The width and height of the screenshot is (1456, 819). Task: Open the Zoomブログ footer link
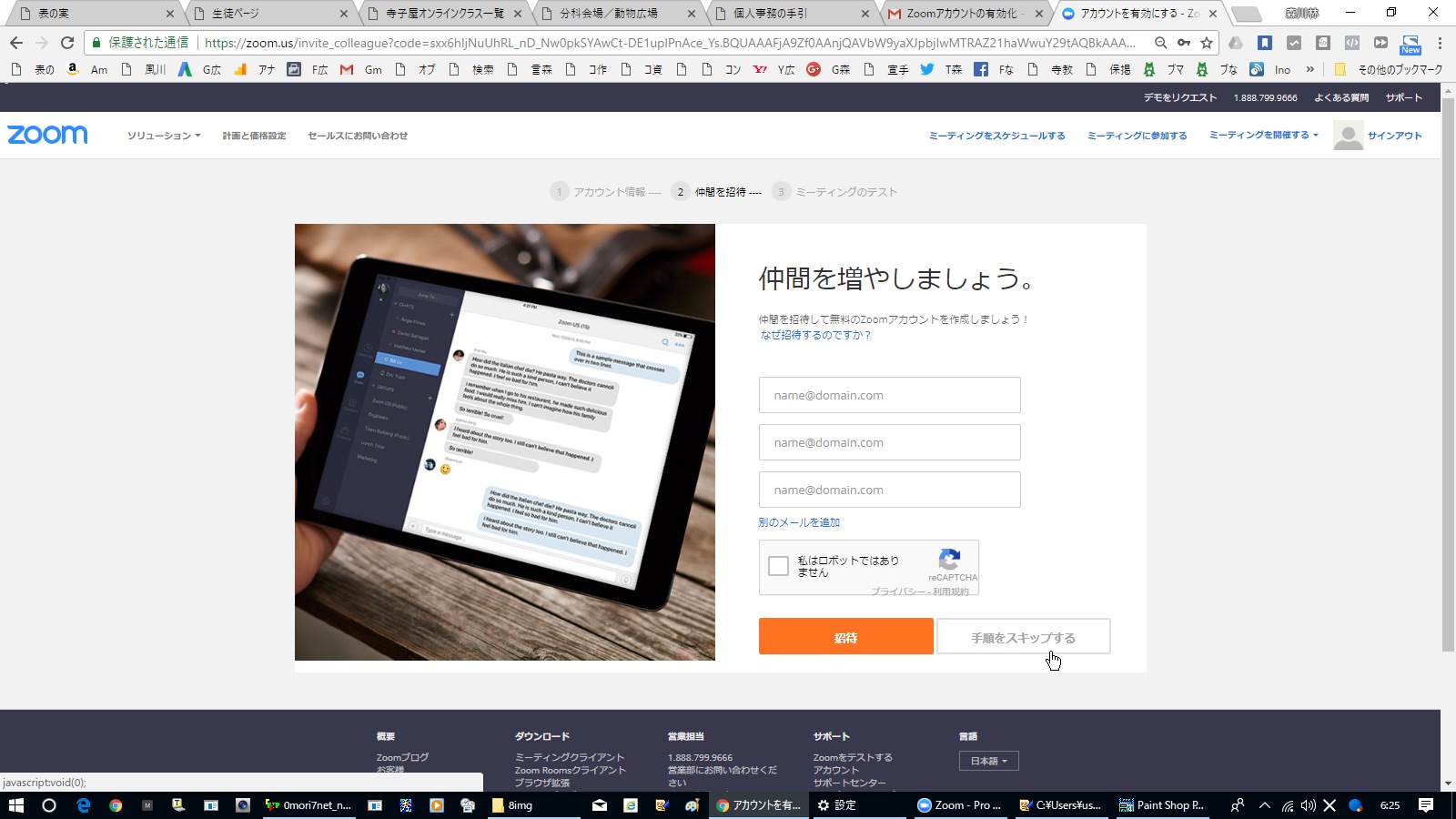point(402,757)
